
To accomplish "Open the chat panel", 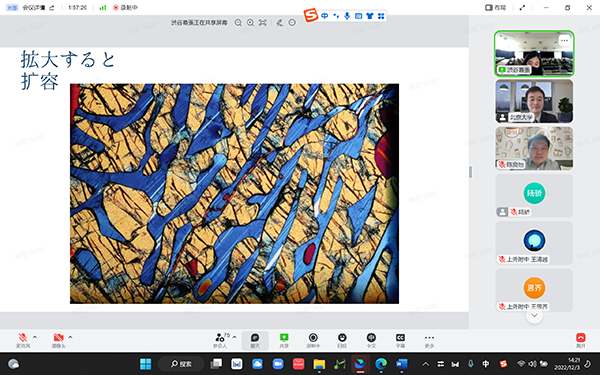I will coord(255,340).
